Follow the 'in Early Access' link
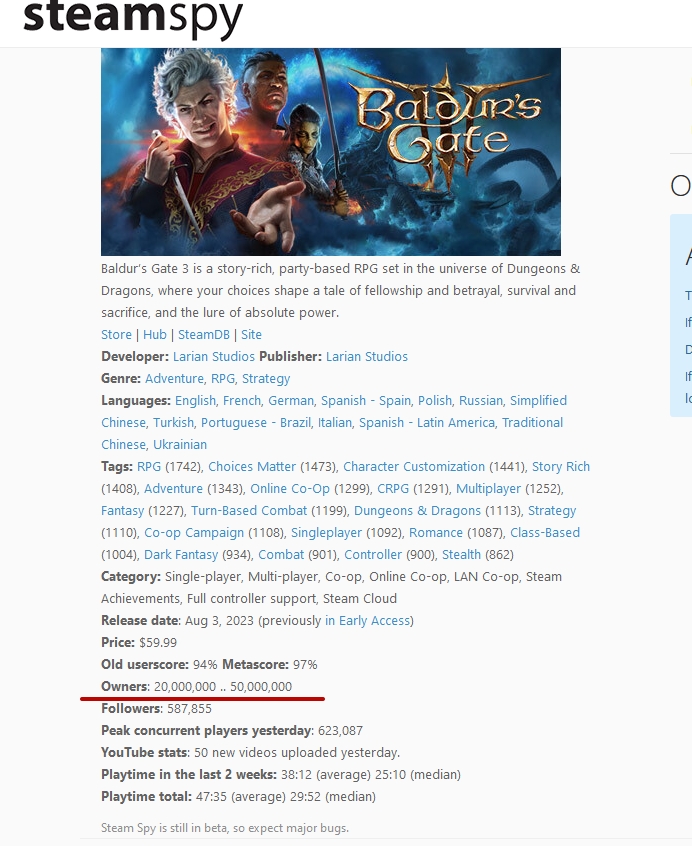692x846 pixels. pyautogui.click(x=367, y=621)
